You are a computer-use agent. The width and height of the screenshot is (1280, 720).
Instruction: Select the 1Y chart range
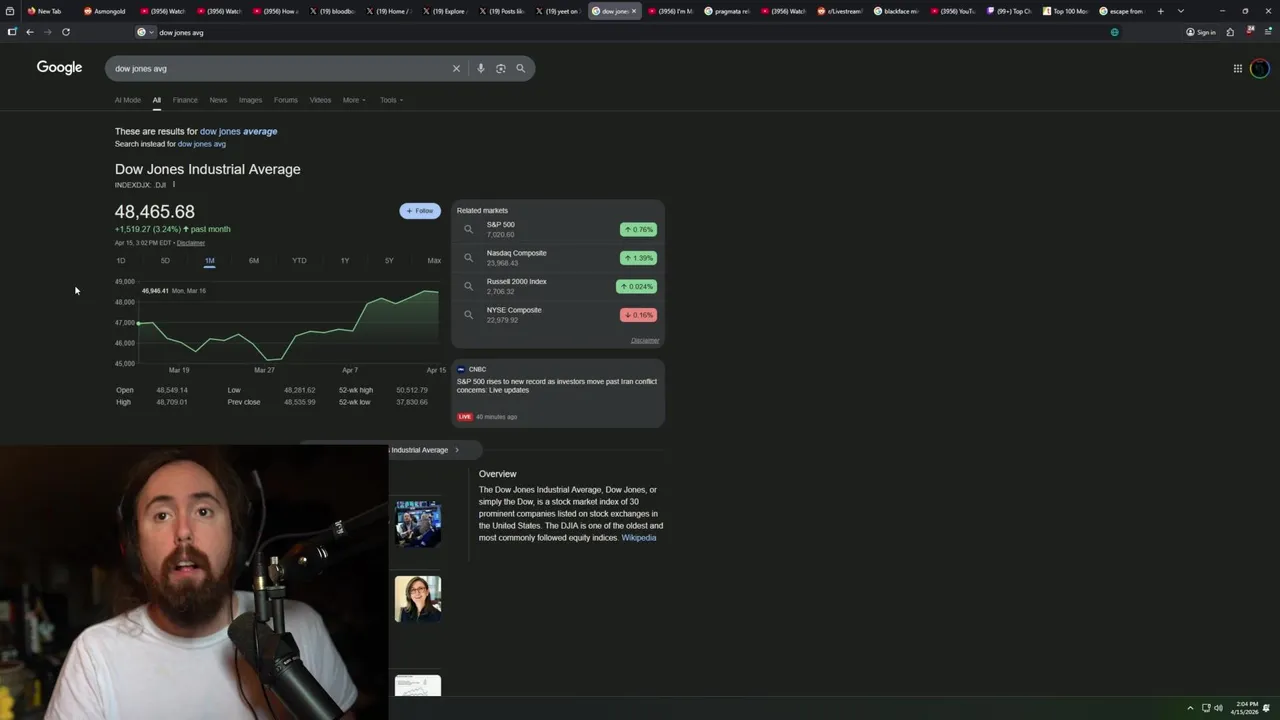345,261
